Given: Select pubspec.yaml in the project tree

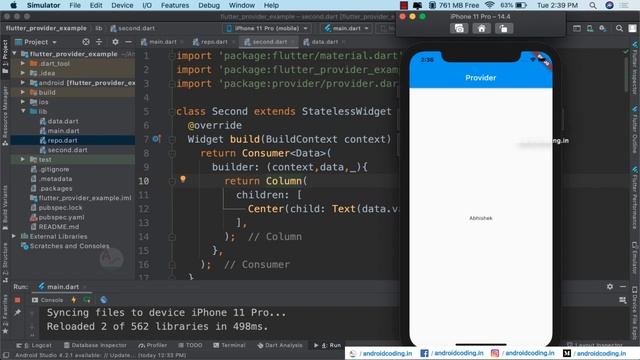Looking at the screenshot, I should pos(62,217).
